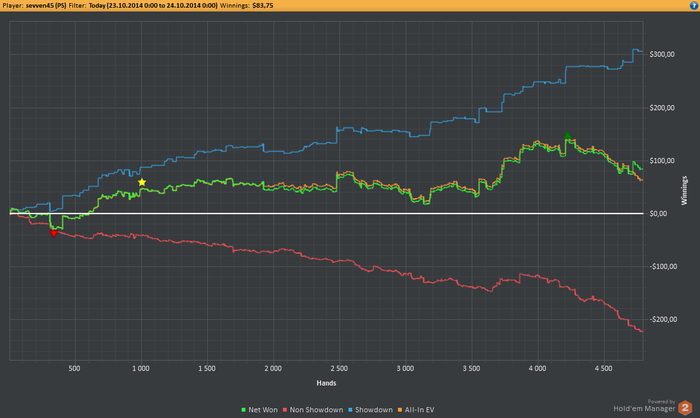The image size is (700, 418).
Task: Click the 4 000 hands axis tick label
Action: click(x=538, y=368)
